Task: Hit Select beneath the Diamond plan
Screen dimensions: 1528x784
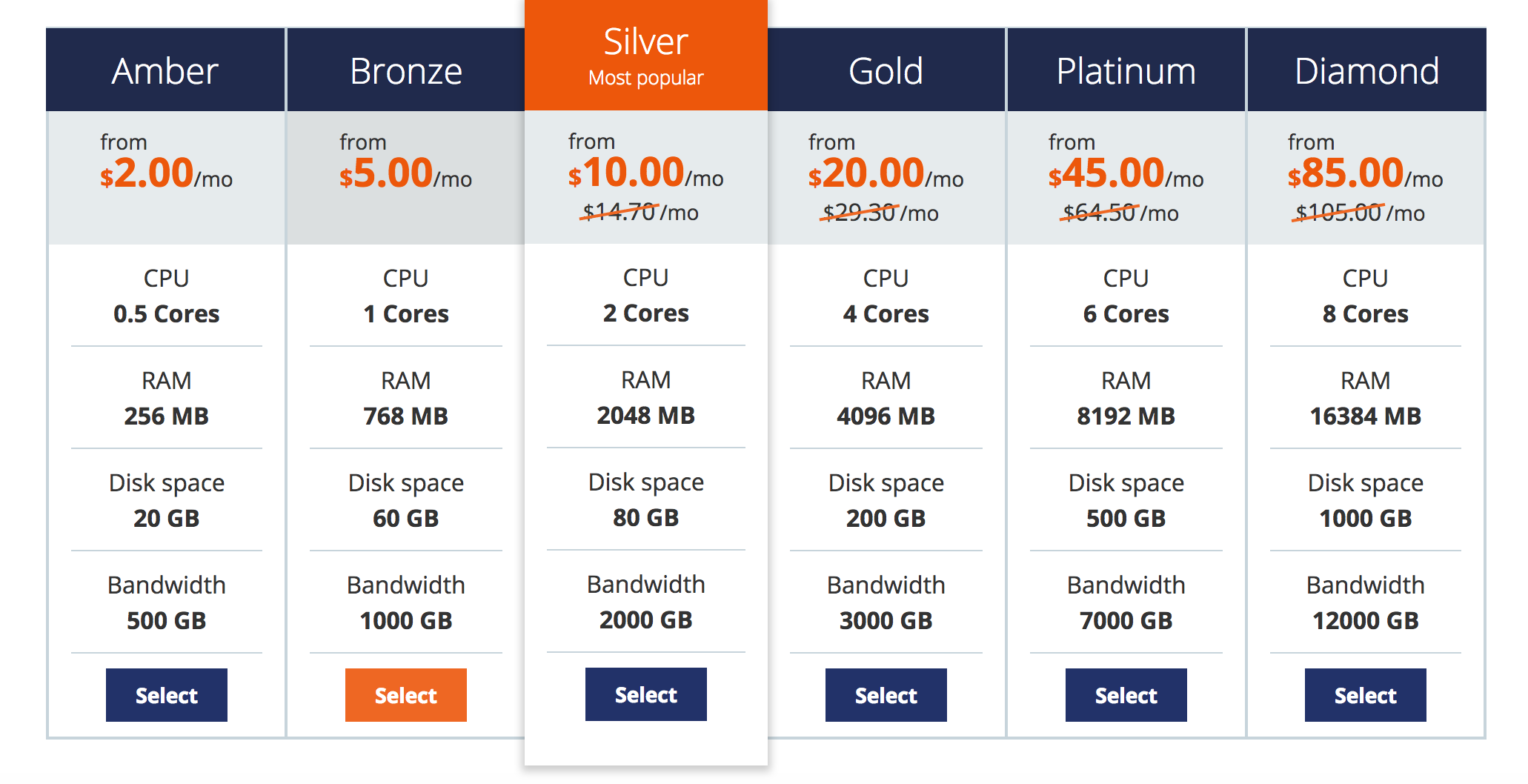Action: click(1365, 695)
